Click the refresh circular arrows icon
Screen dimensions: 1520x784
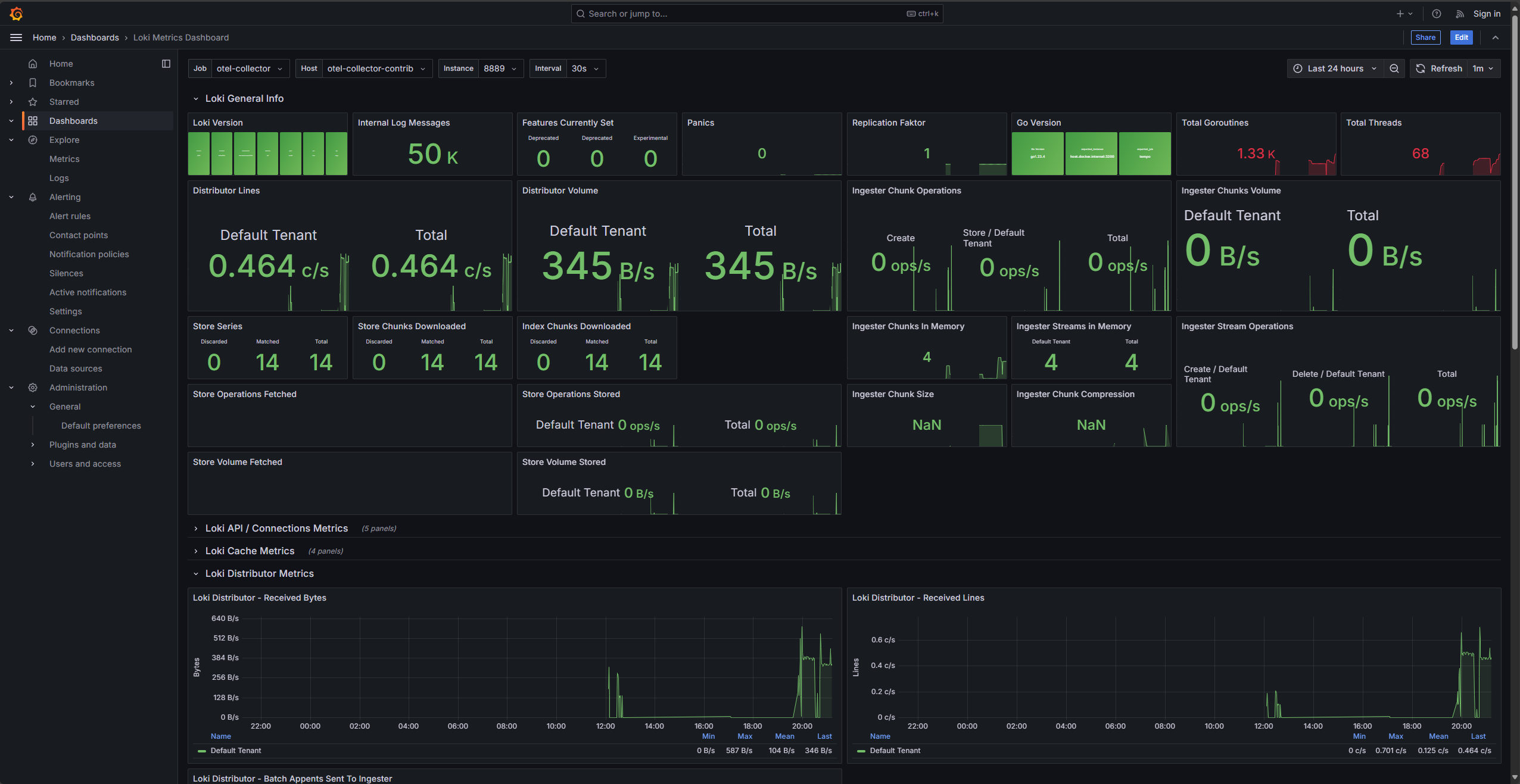(1421, 68)
